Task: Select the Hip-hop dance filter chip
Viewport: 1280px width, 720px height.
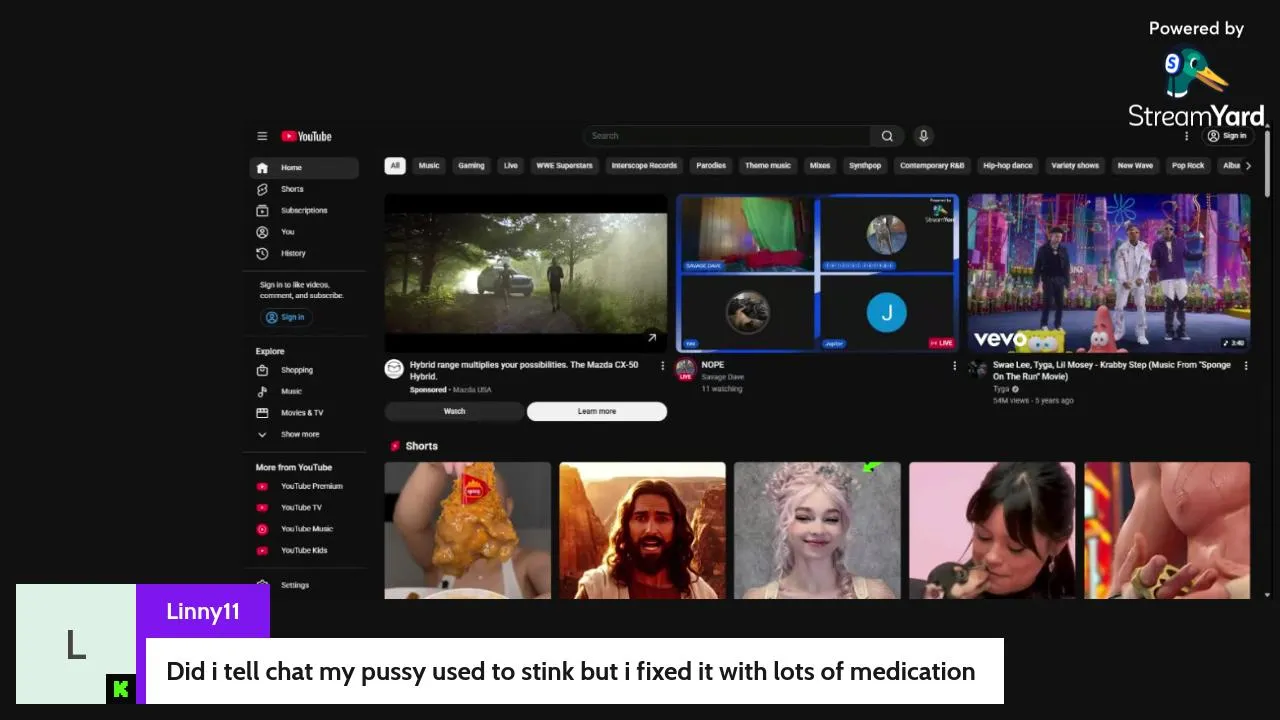Action: point(1008,166)
